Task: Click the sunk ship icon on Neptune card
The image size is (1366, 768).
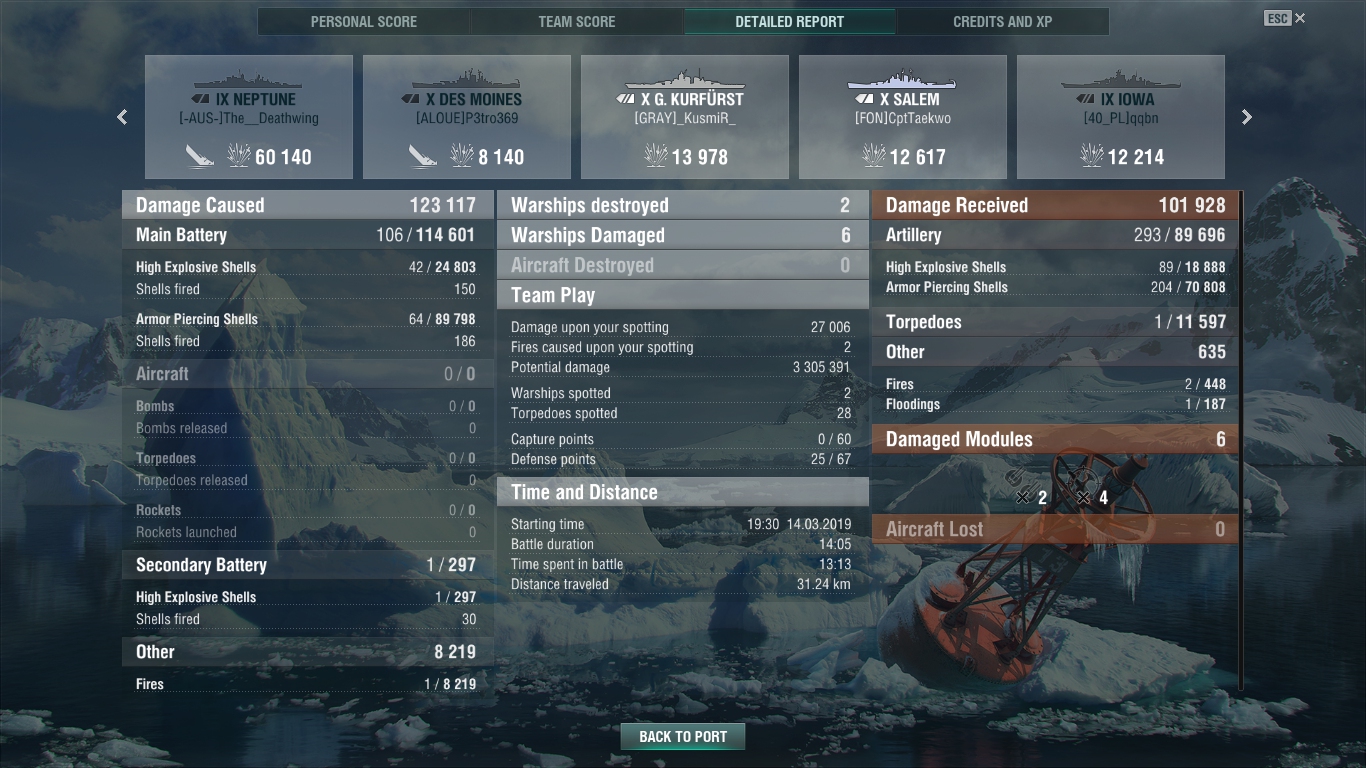Action: 200,156
